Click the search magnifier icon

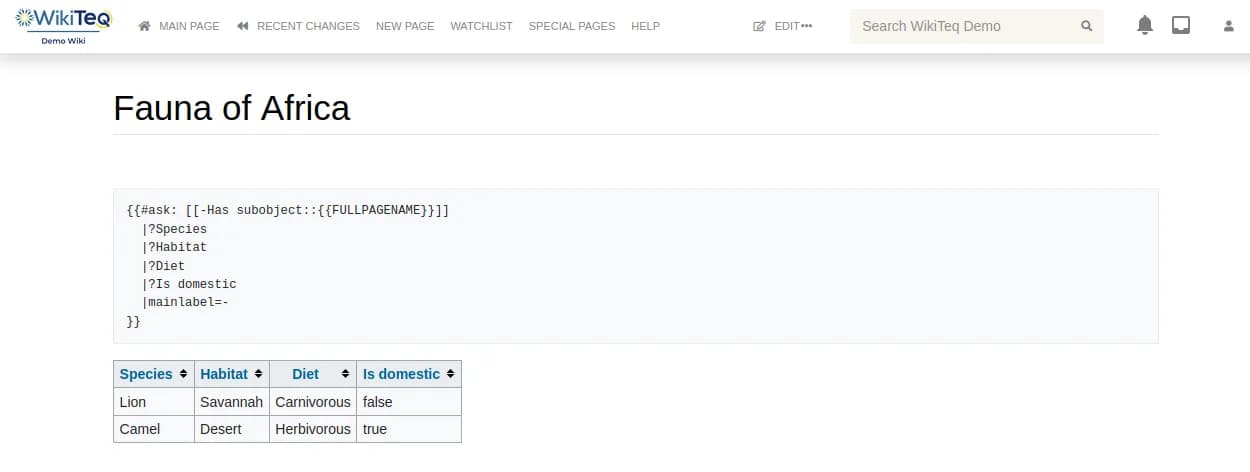[1087, 26]
